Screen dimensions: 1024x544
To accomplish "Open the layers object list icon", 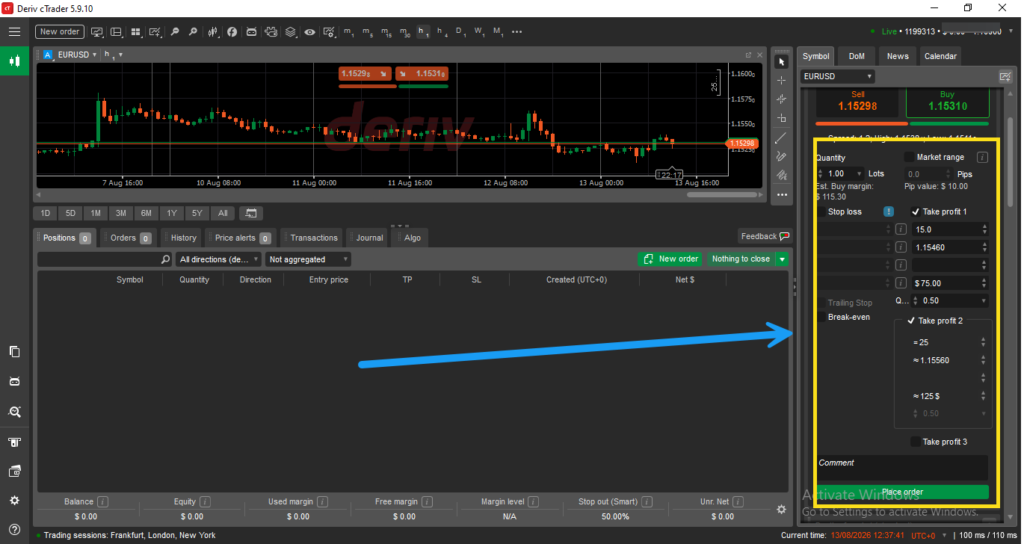I will pos(291,31).
